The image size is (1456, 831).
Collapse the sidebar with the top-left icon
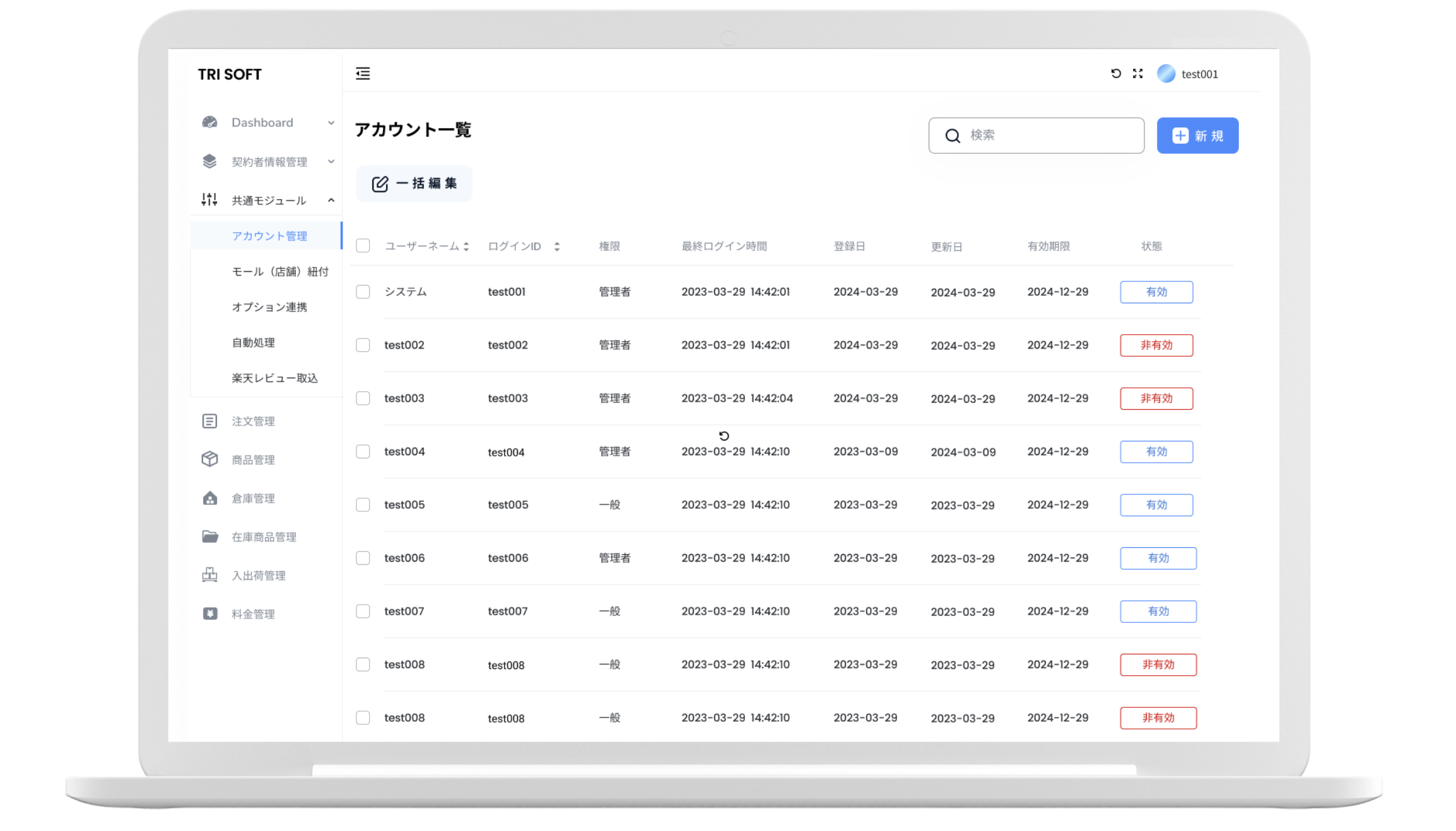[363, 74]
